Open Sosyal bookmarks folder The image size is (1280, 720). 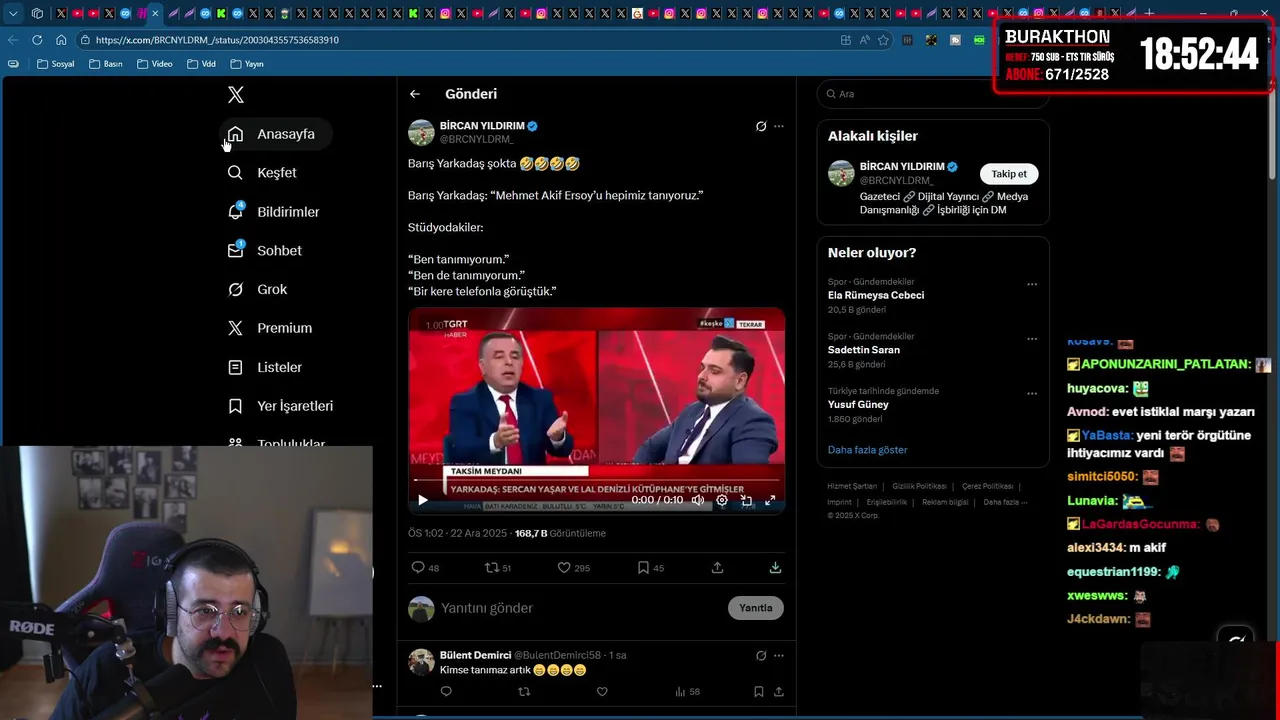56,64
